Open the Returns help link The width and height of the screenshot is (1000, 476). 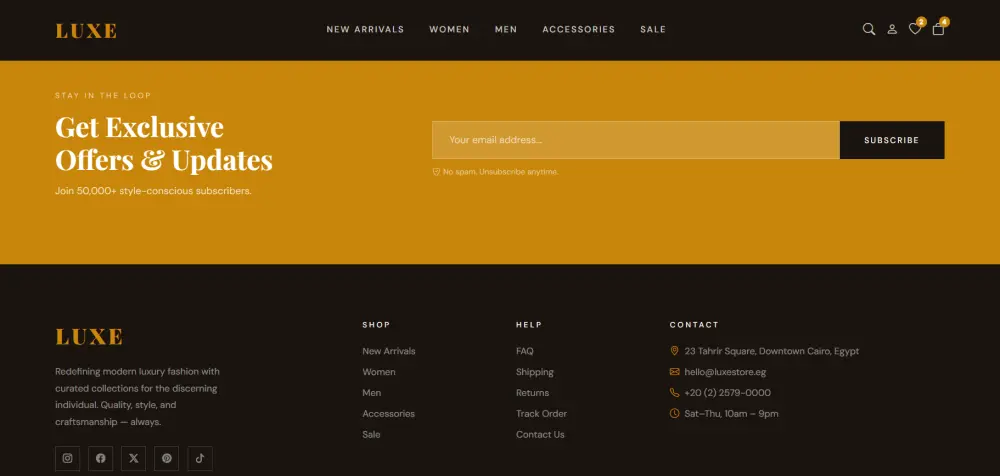point(533,392)
